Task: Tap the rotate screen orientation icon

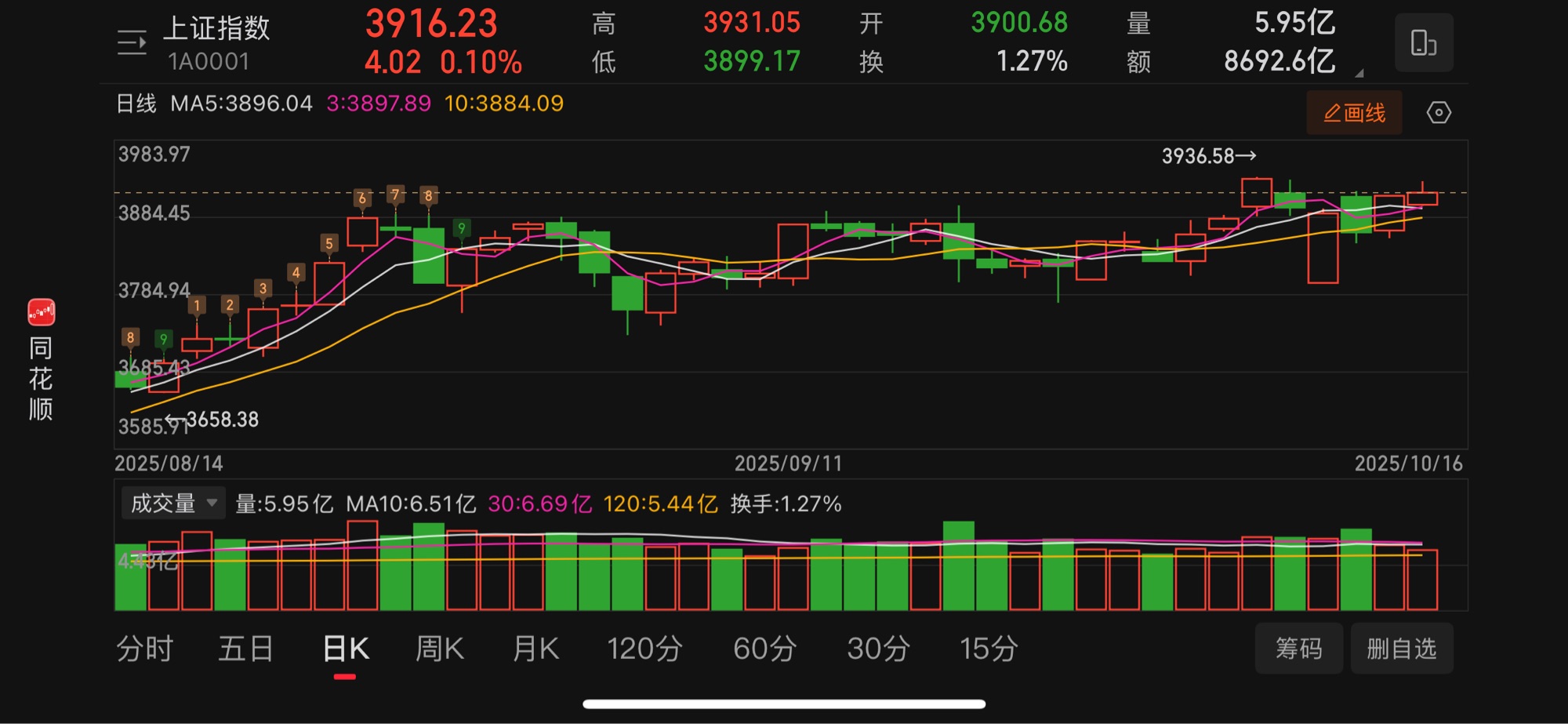Action: click(x=1423, y=42)
